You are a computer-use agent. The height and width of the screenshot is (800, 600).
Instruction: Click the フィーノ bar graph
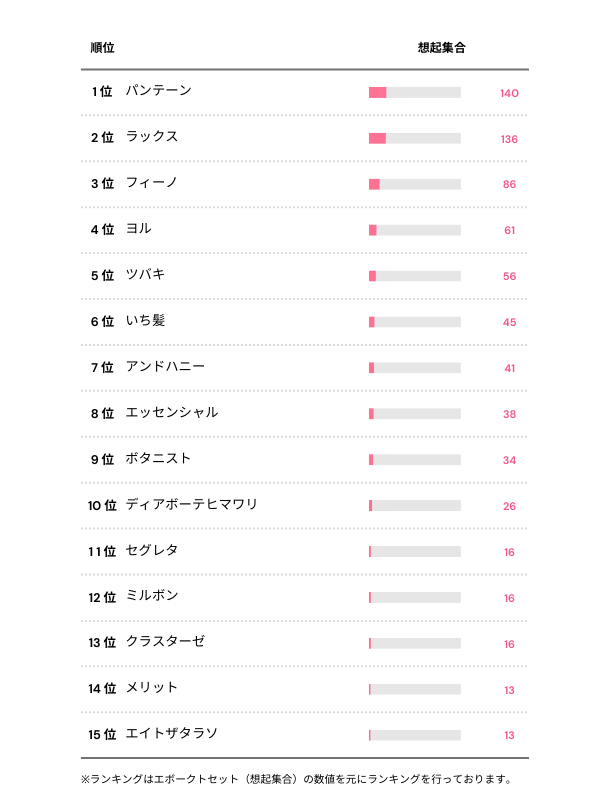[414, 185]
